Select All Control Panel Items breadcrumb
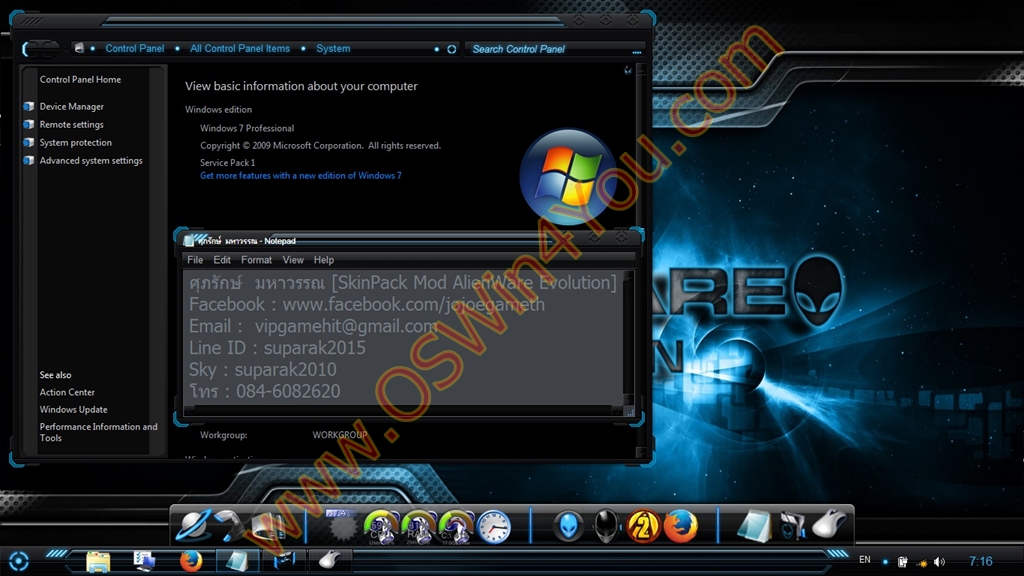 pos(240,48)
